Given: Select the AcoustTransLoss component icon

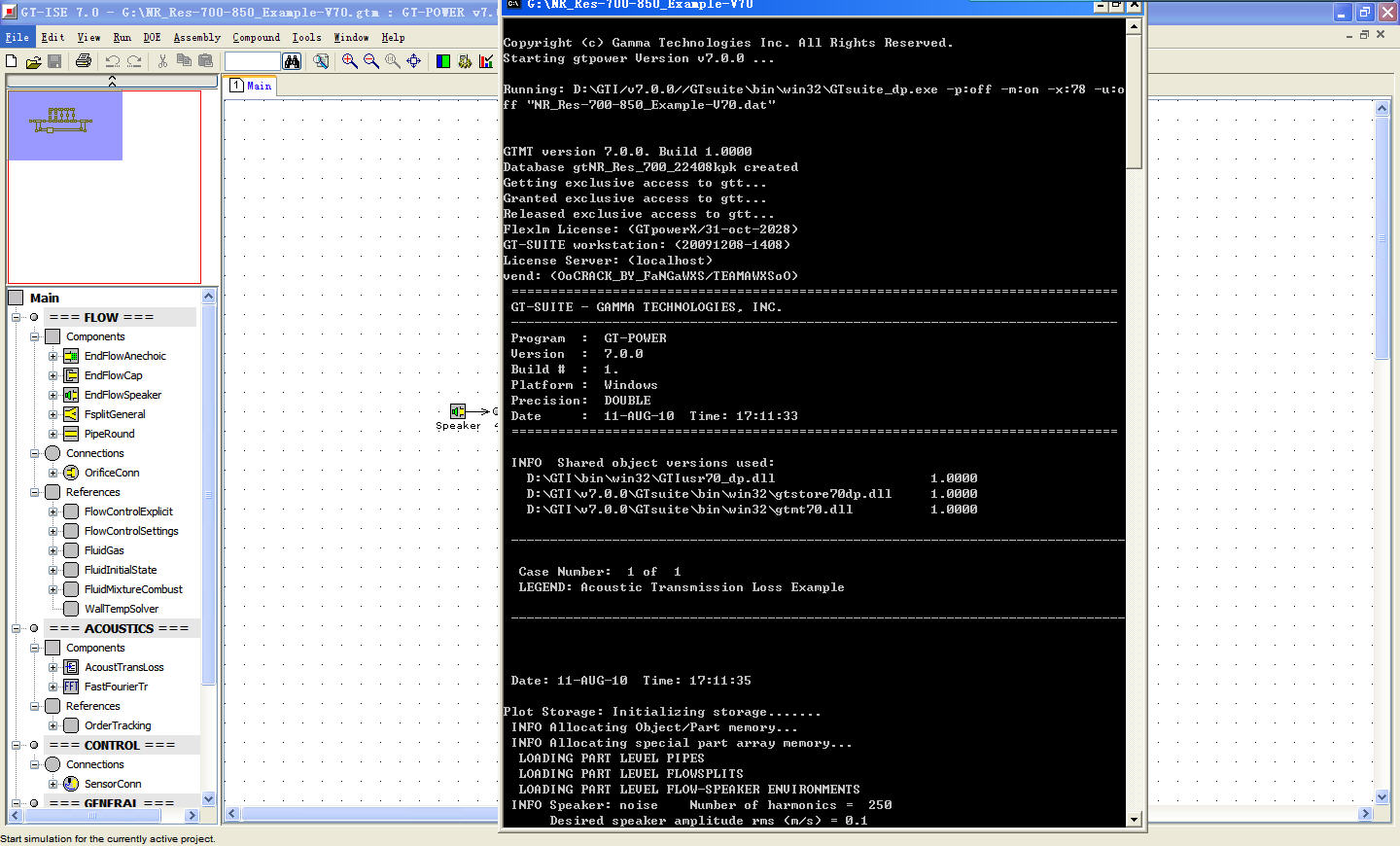Looking at the screenshot, I should [x=71, y=667].
